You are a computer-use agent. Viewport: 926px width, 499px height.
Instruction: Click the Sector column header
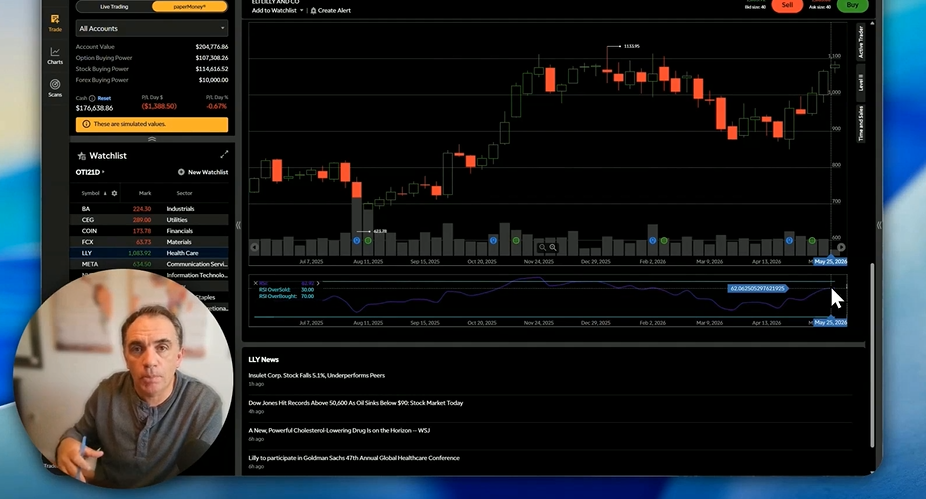184,193
